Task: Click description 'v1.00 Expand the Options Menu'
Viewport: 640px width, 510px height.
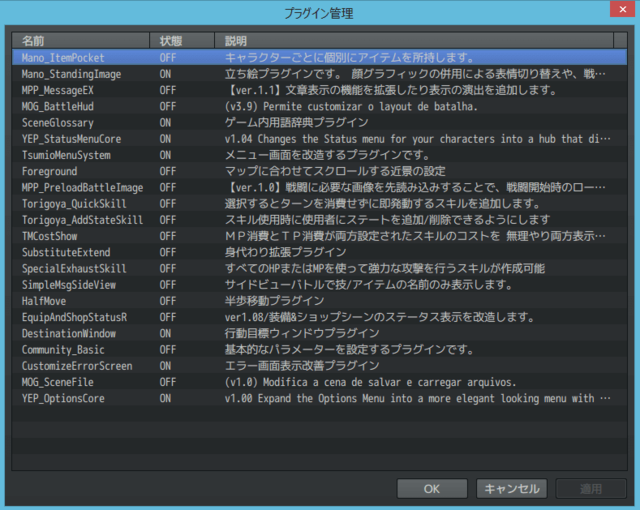Action: click(x=304, y=398)
